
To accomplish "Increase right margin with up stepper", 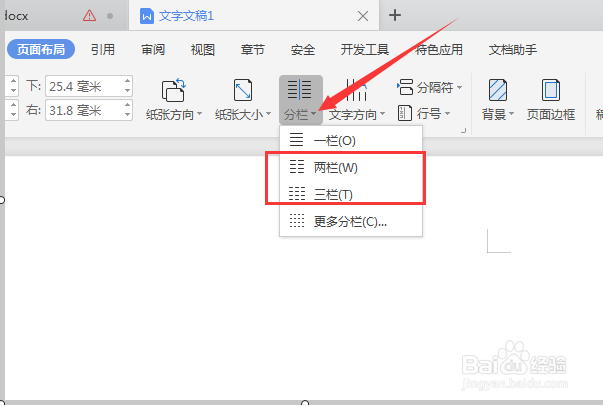I will tap(128, 105).
